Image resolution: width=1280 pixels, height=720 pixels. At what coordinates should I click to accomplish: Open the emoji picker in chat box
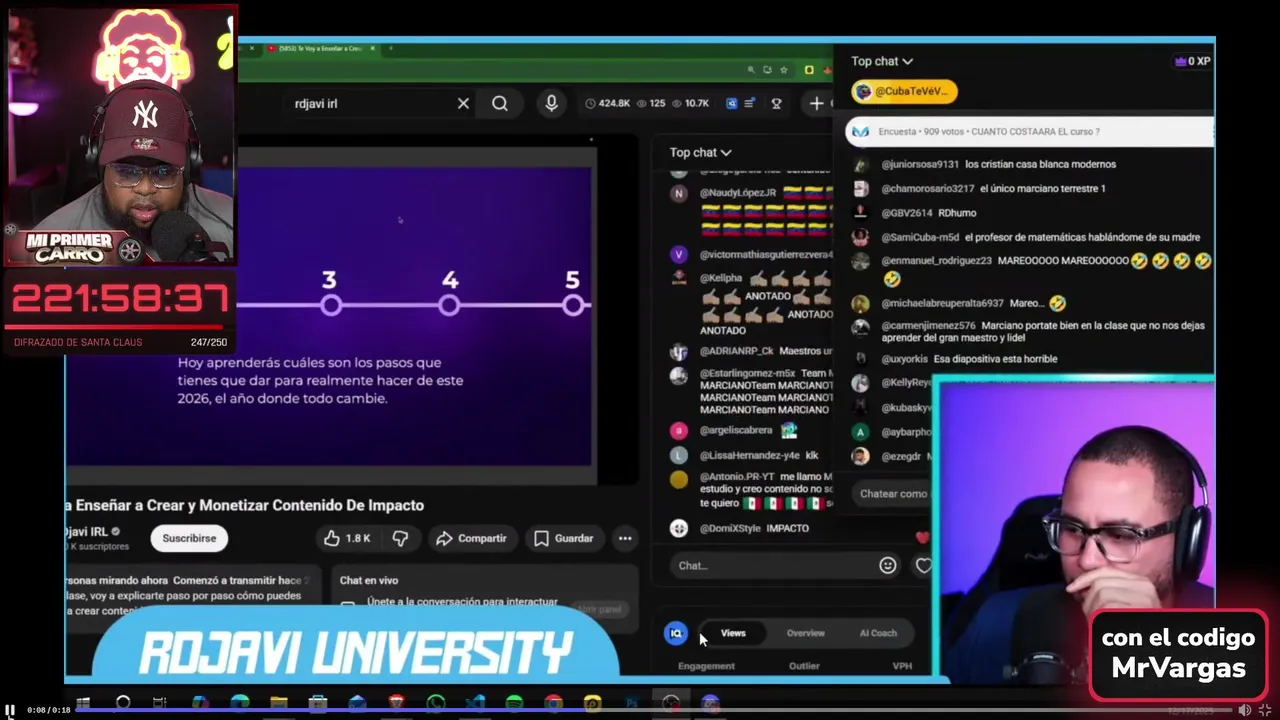point(887,565)
